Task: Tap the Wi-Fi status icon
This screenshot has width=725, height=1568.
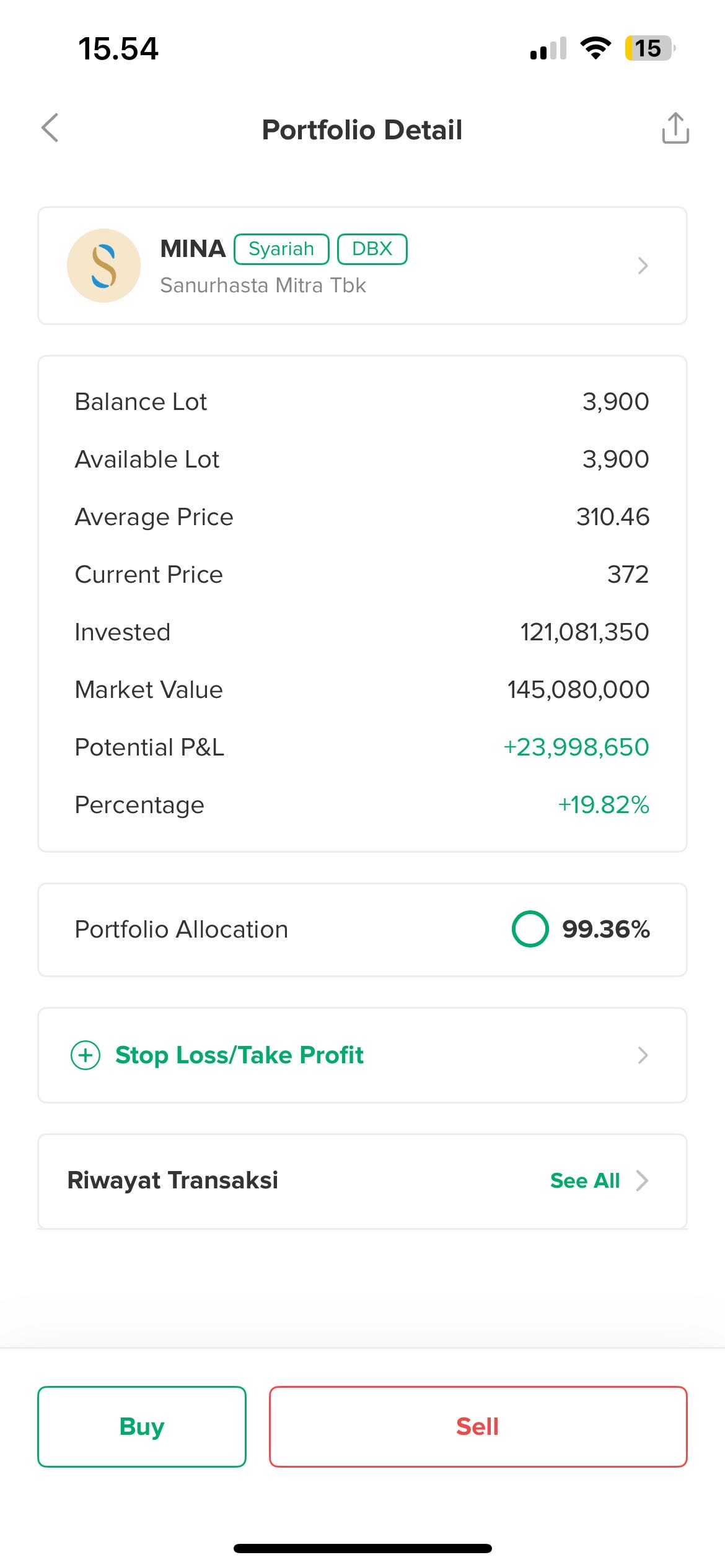Action: pyautogui.click(x=595, y=48)
